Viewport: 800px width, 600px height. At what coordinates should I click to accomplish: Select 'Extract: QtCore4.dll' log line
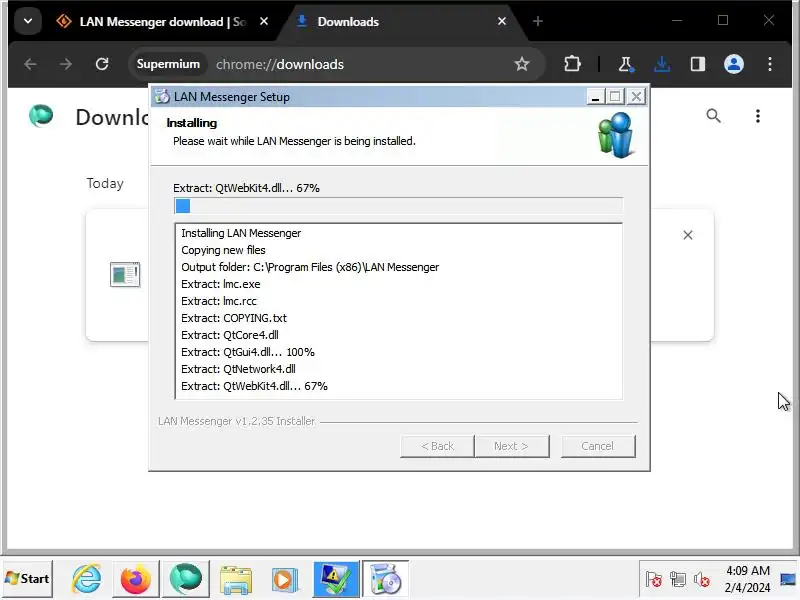[x=230, y=335]
